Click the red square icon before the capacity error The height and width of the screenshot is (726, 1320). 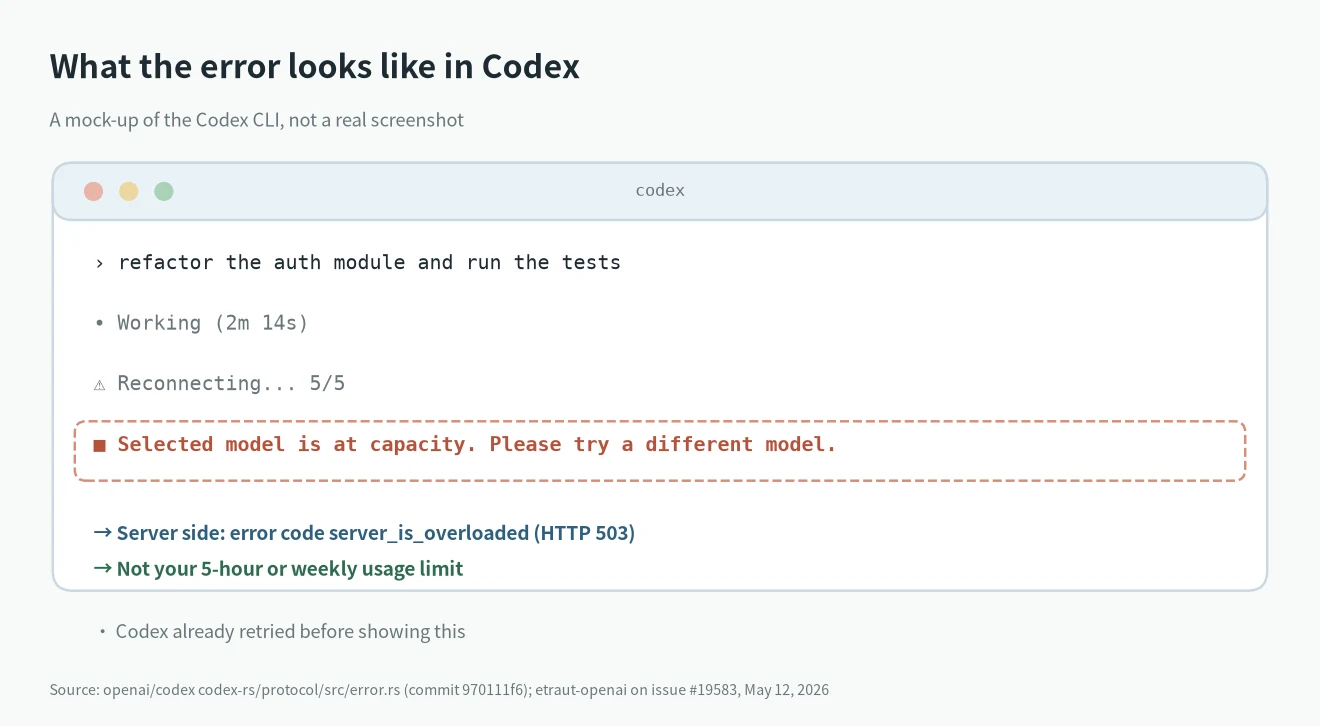99,445
